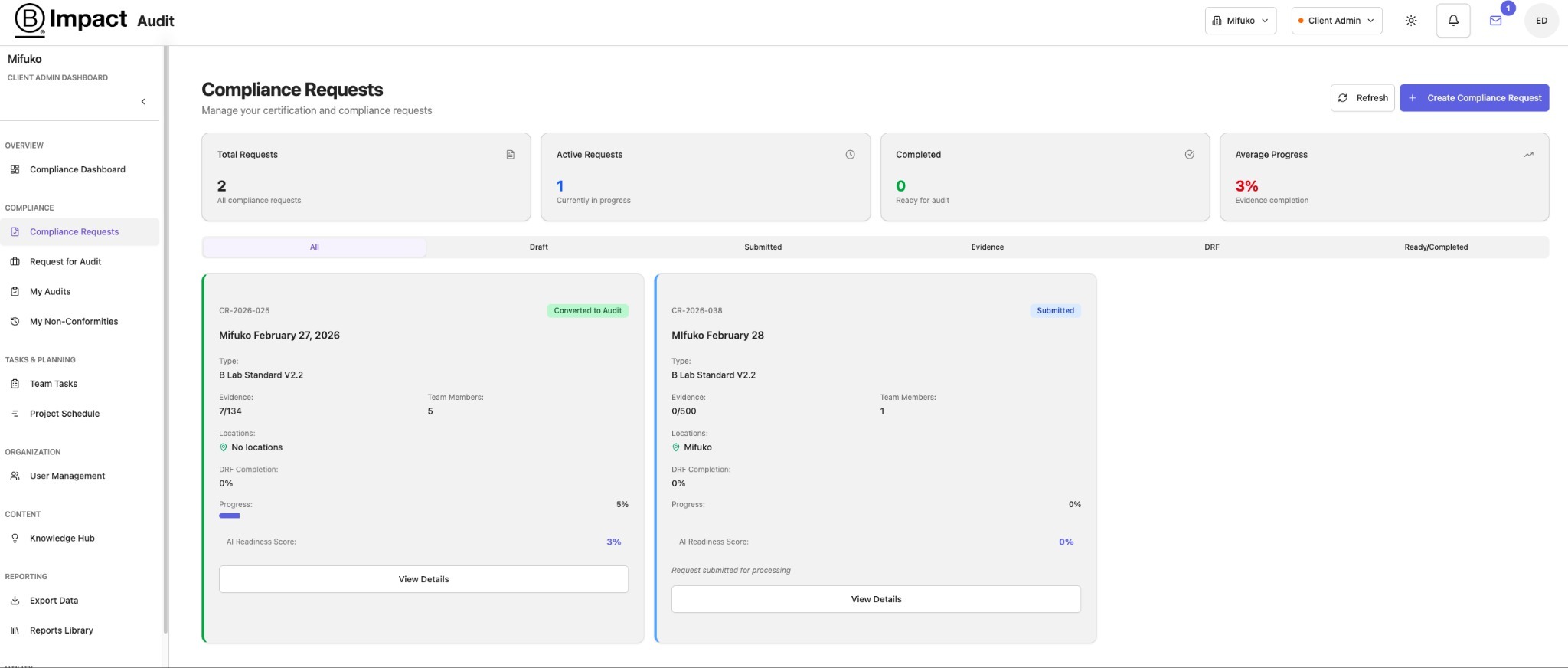Collapse the sidebar with the chevron arrow
Screen dimensions: 1568x668
tap(143, 101)
